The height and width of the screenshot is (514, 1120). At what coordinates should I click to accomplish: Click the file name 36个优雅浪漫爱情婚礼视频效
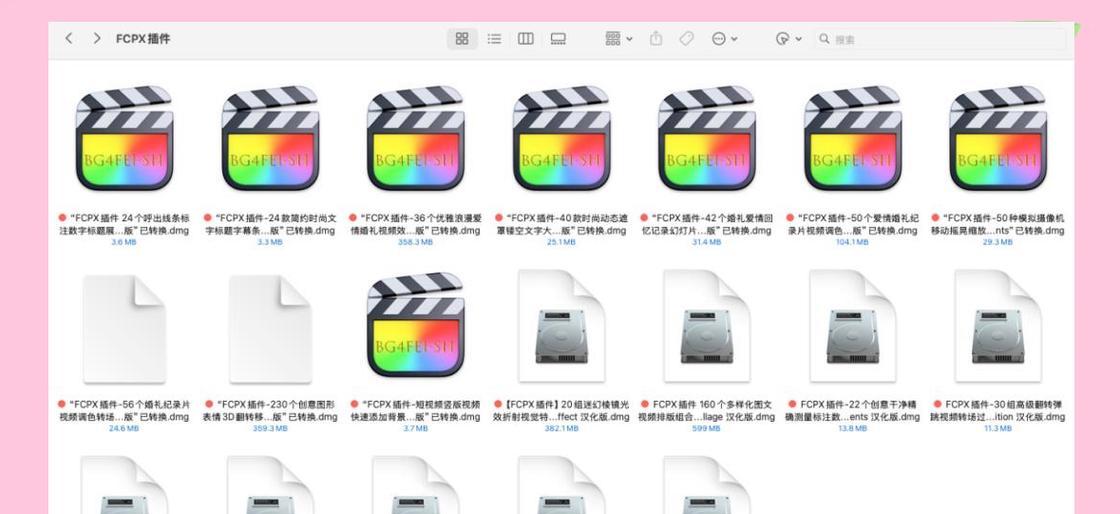[x=415, y=224]
